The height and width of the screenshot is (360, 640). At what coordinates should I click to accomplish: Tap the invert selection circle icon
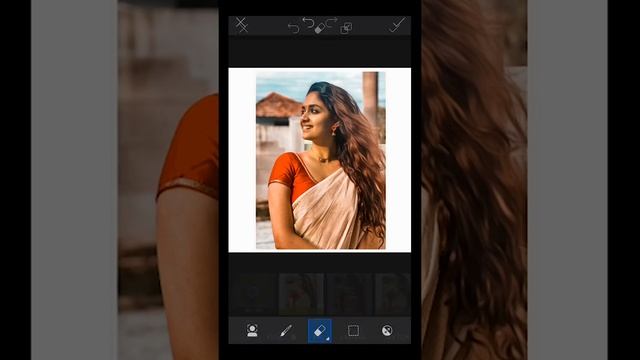(387, 330)
